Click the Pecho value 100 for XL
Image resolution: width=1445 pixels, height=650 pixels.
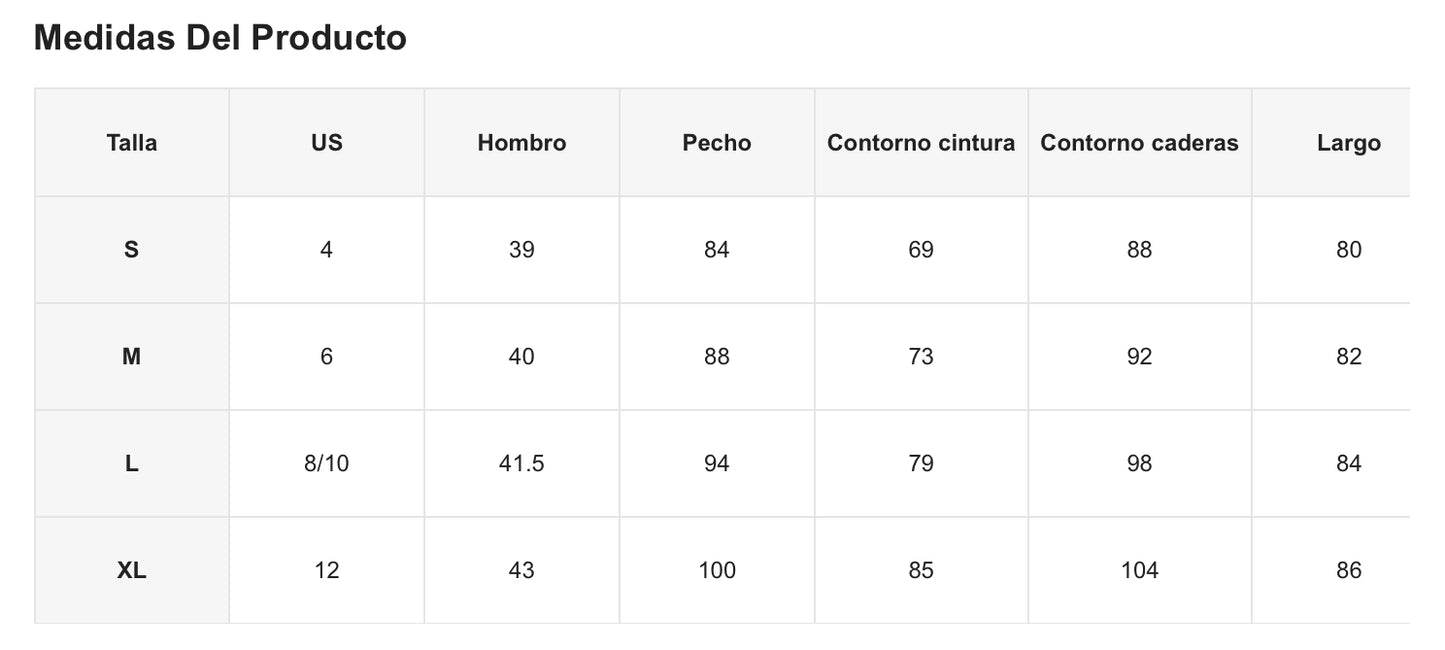716,571
